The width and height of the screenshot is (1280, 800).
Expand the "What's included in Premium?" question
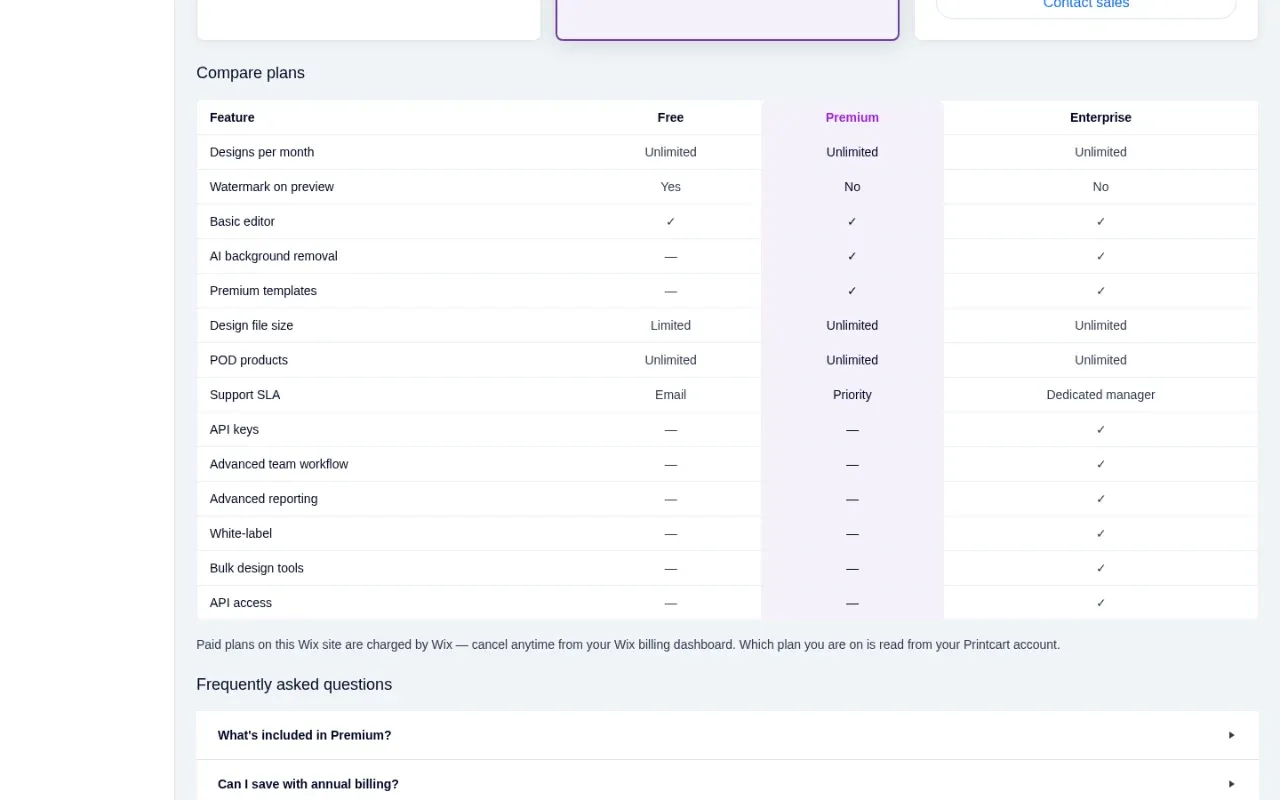click(x=727, y=735)
